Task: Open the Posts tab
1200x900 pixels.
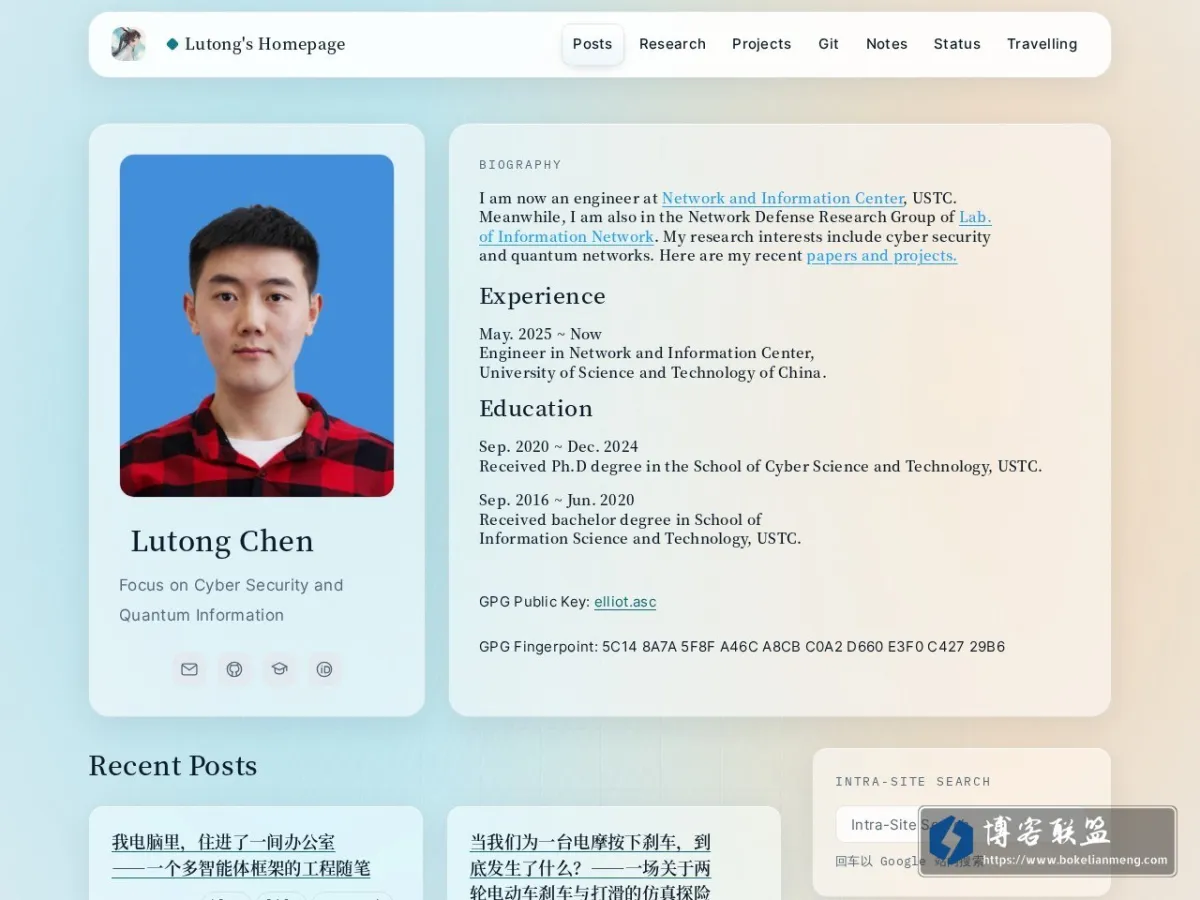Action: tap(592, 44)
